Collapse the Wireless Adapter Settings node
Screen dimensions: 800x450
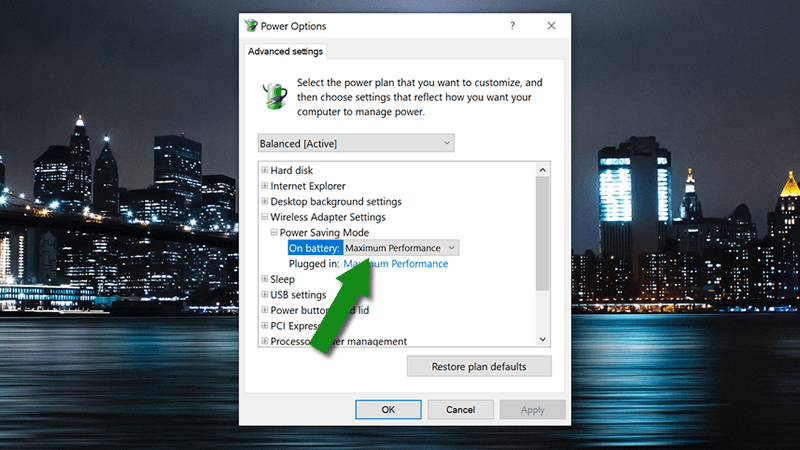point(264,217)
